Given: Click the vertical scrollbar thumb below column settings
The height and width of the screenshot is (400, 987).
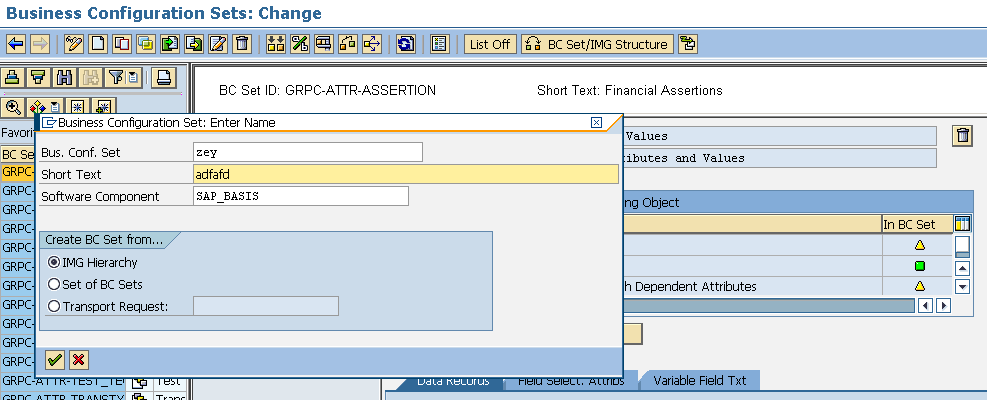Looking at the screenshot, I should point(962,246).
